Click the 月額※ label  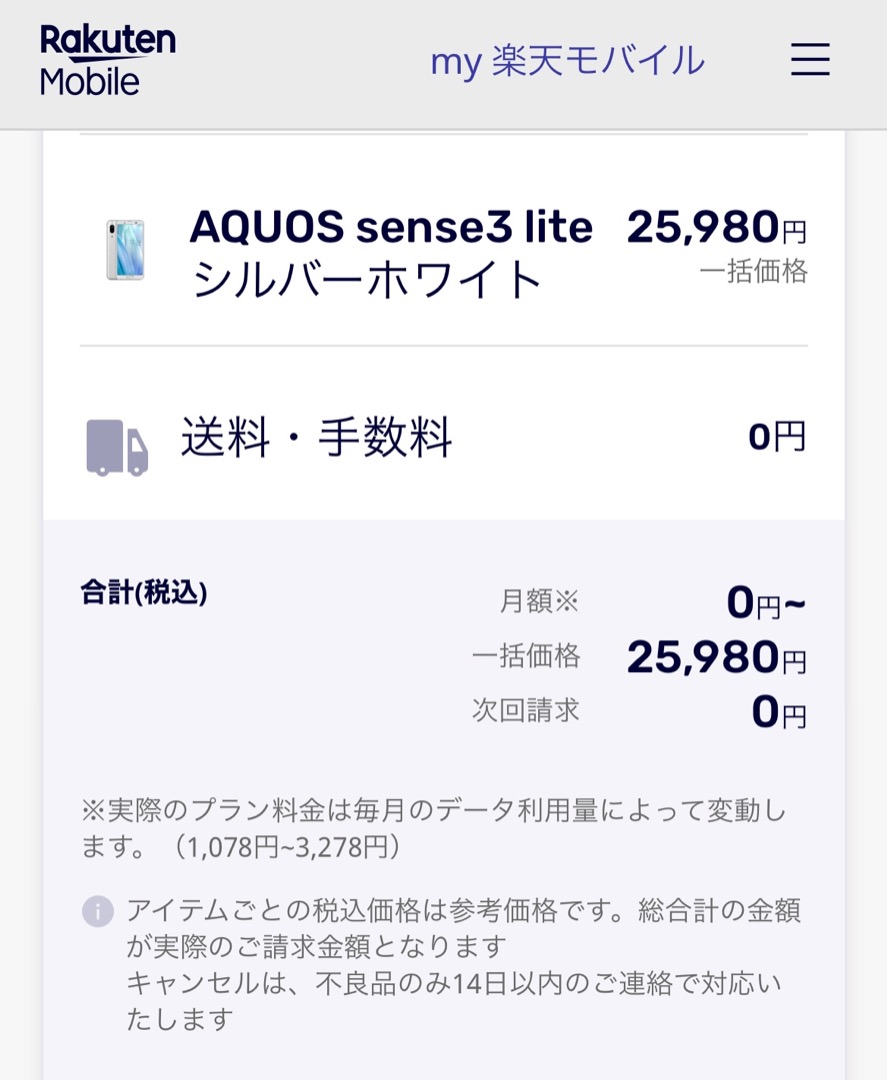click(x=539, y=601)
